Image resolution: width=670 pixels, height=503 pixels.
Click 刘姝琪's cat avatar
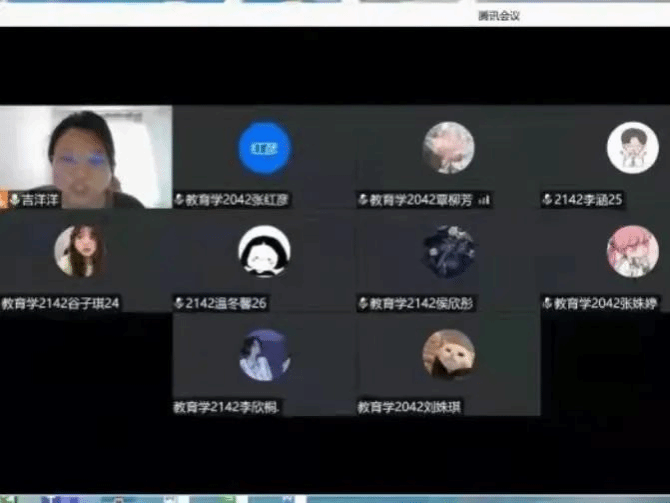448,354
